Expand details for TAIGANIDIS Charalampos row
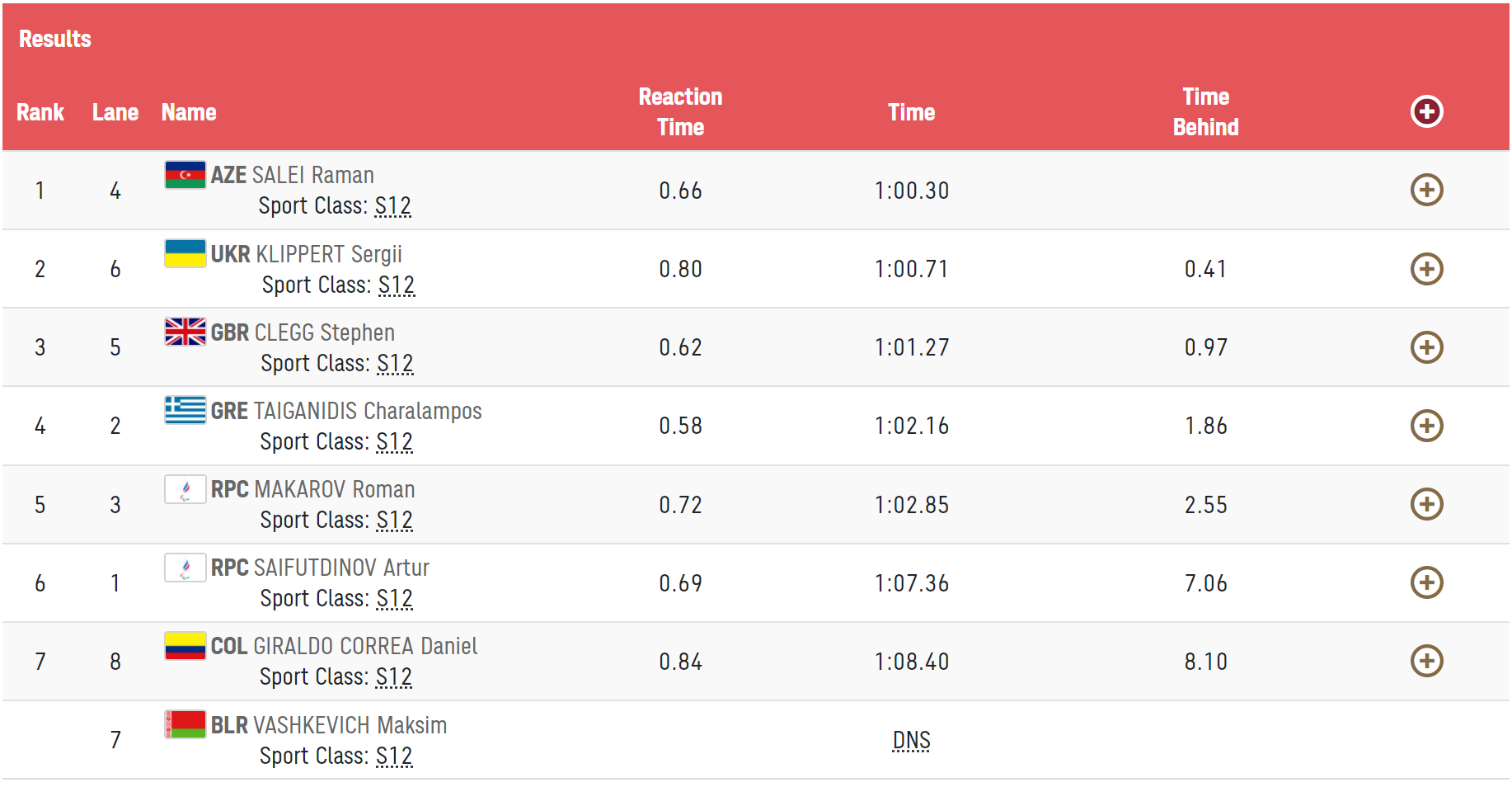This screenshot has width=1512, height=787. click(1426, 426)
